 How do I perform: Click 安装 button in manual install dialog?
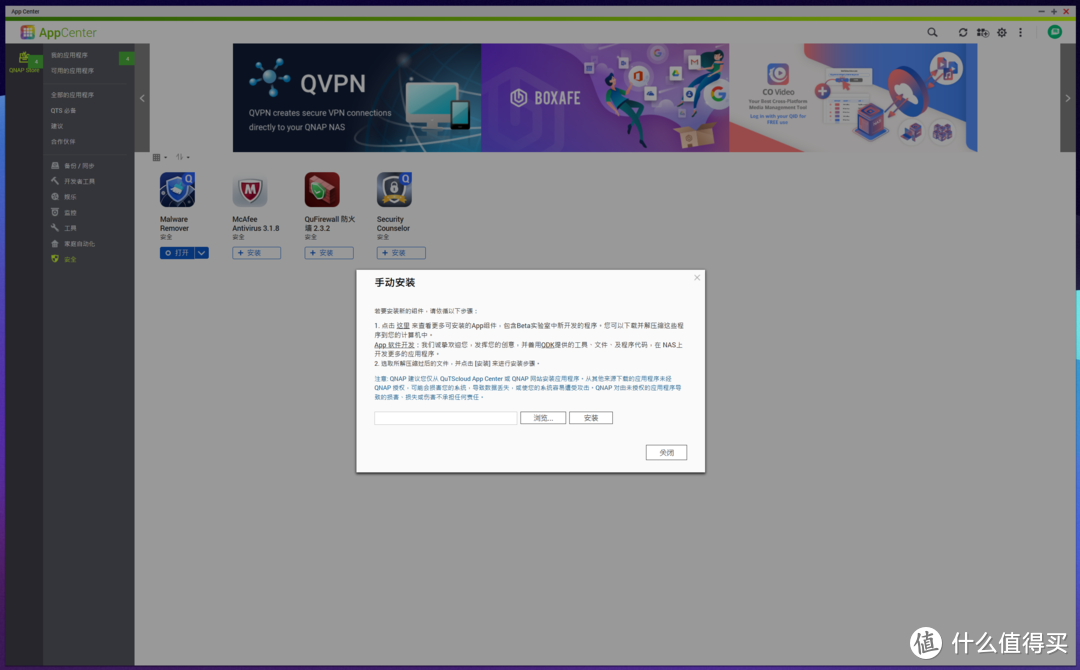[591, 418]
